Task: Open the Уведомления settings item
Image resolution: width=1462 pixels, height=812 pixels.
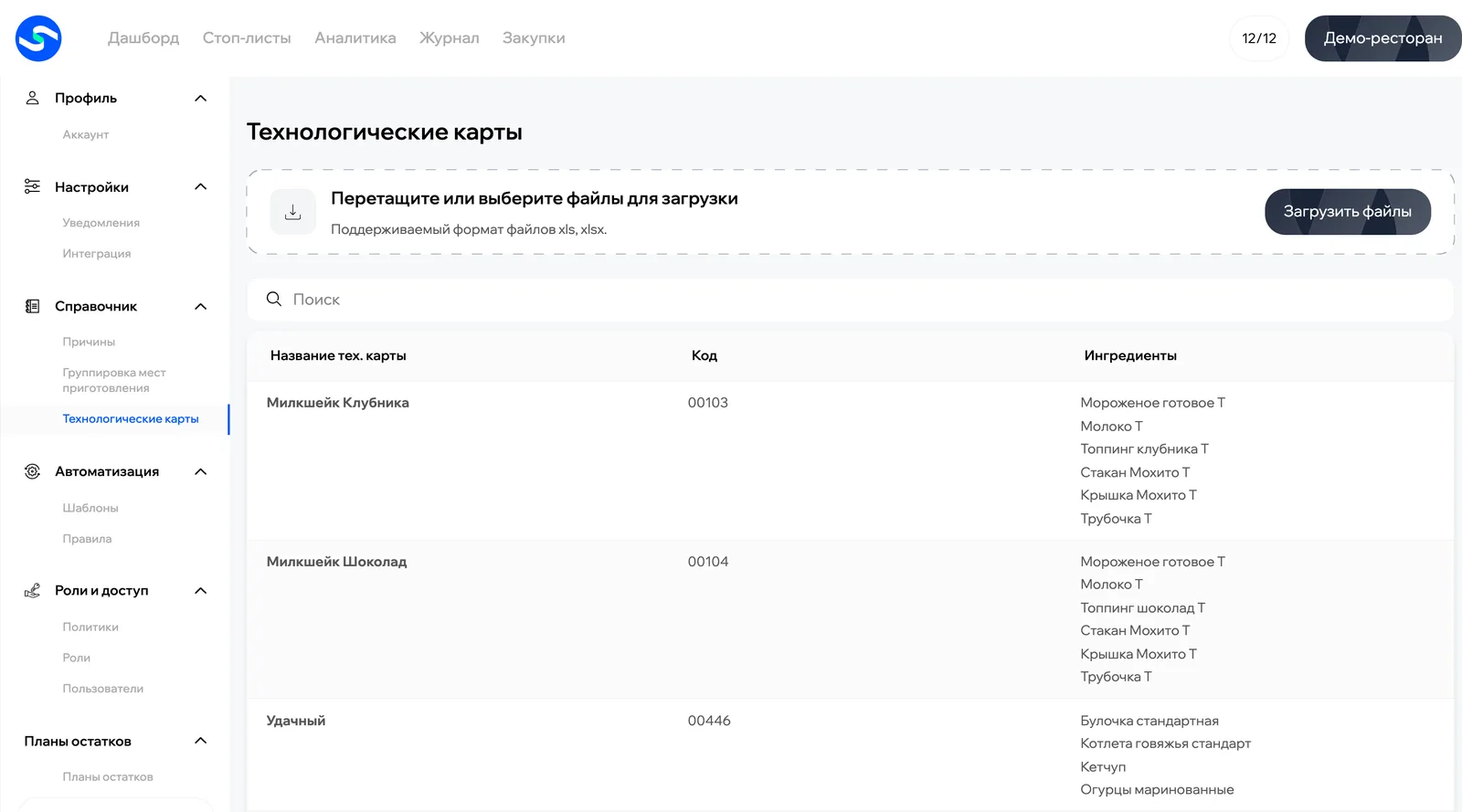Action: pyautogui.click(x=101, y=223)
